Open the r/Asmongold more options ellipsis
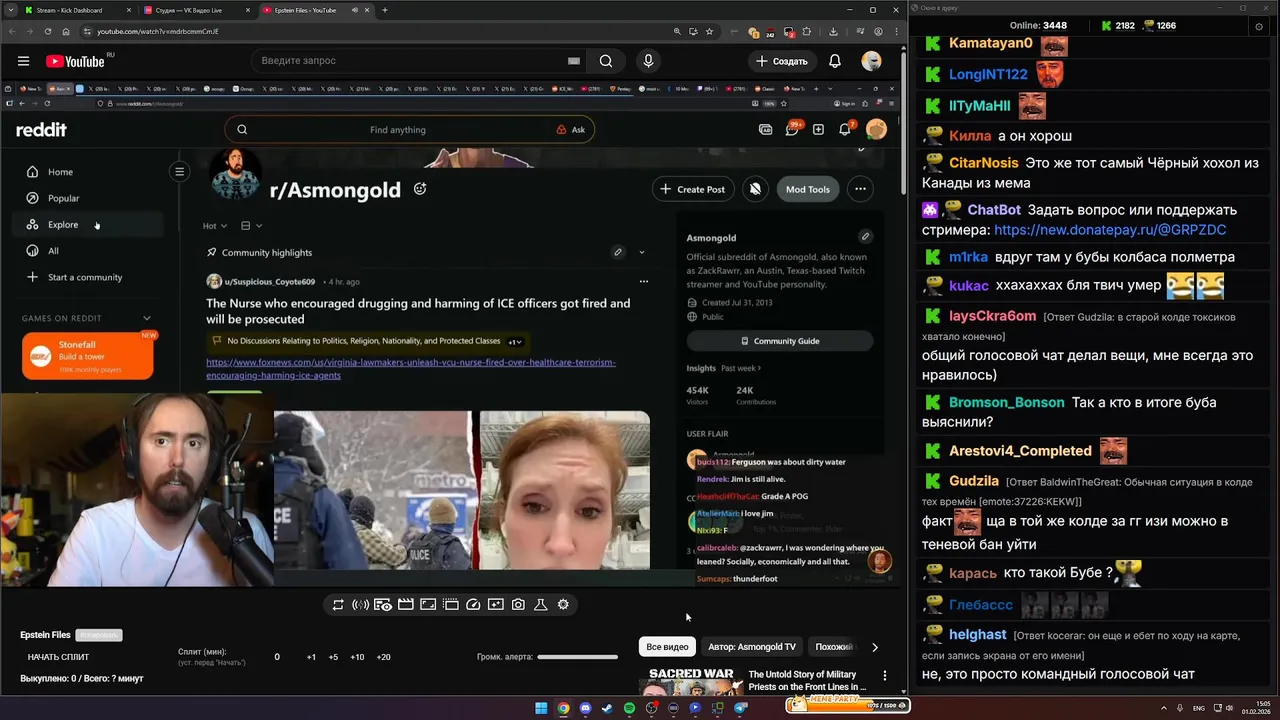This screenshot has width=1280, height=720. (x=860, y=189)
